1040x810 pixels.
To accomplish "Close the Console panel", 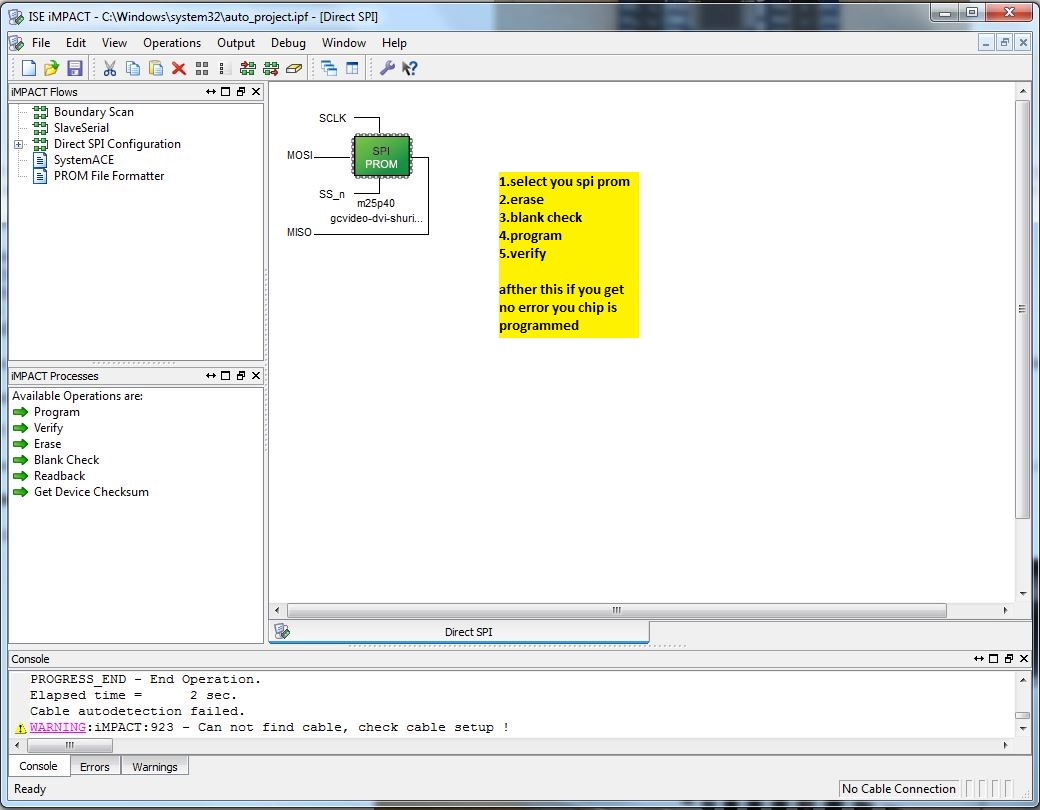I will pyautogui.click(x=1024, y=658).
